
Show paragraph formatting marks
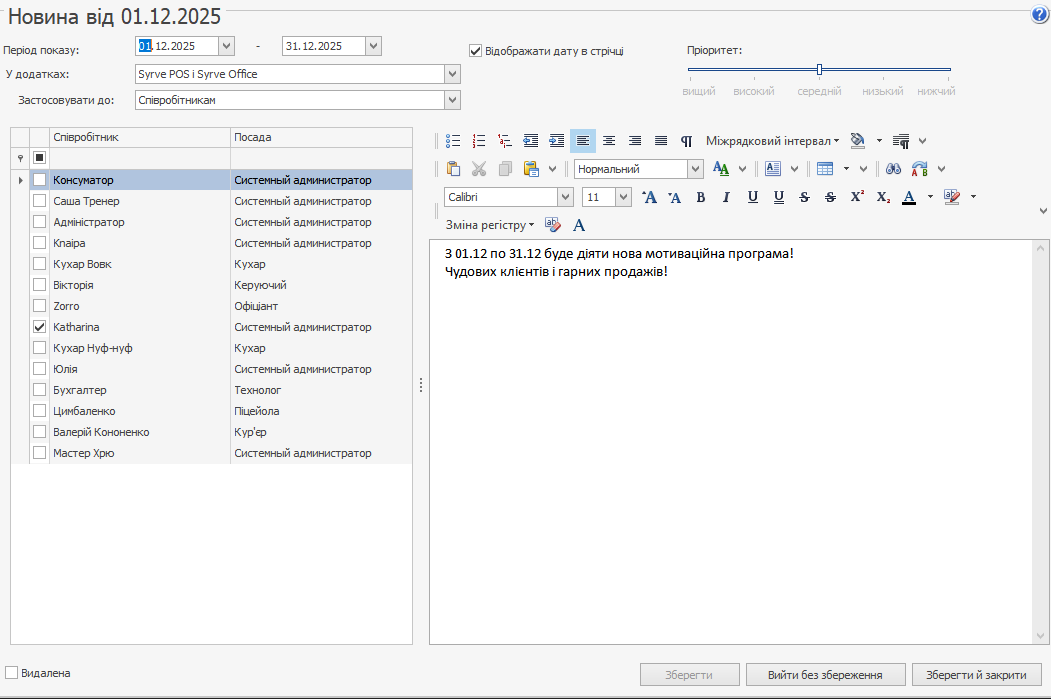[x=687, y=141]
